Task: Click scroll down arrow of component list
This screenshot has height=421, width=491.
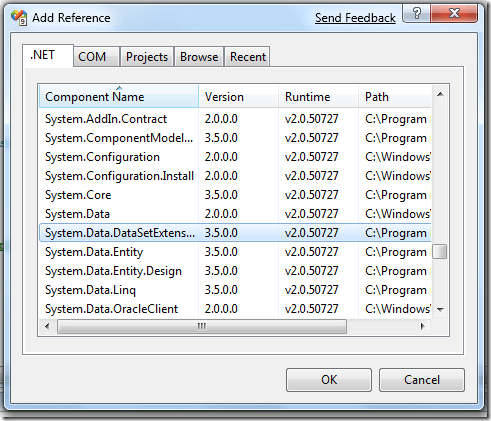Action: point(440,310)
